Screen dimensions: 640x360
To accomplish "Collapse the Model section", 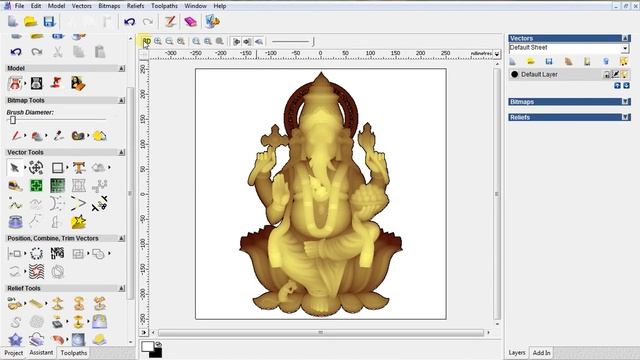I will 121,68.
